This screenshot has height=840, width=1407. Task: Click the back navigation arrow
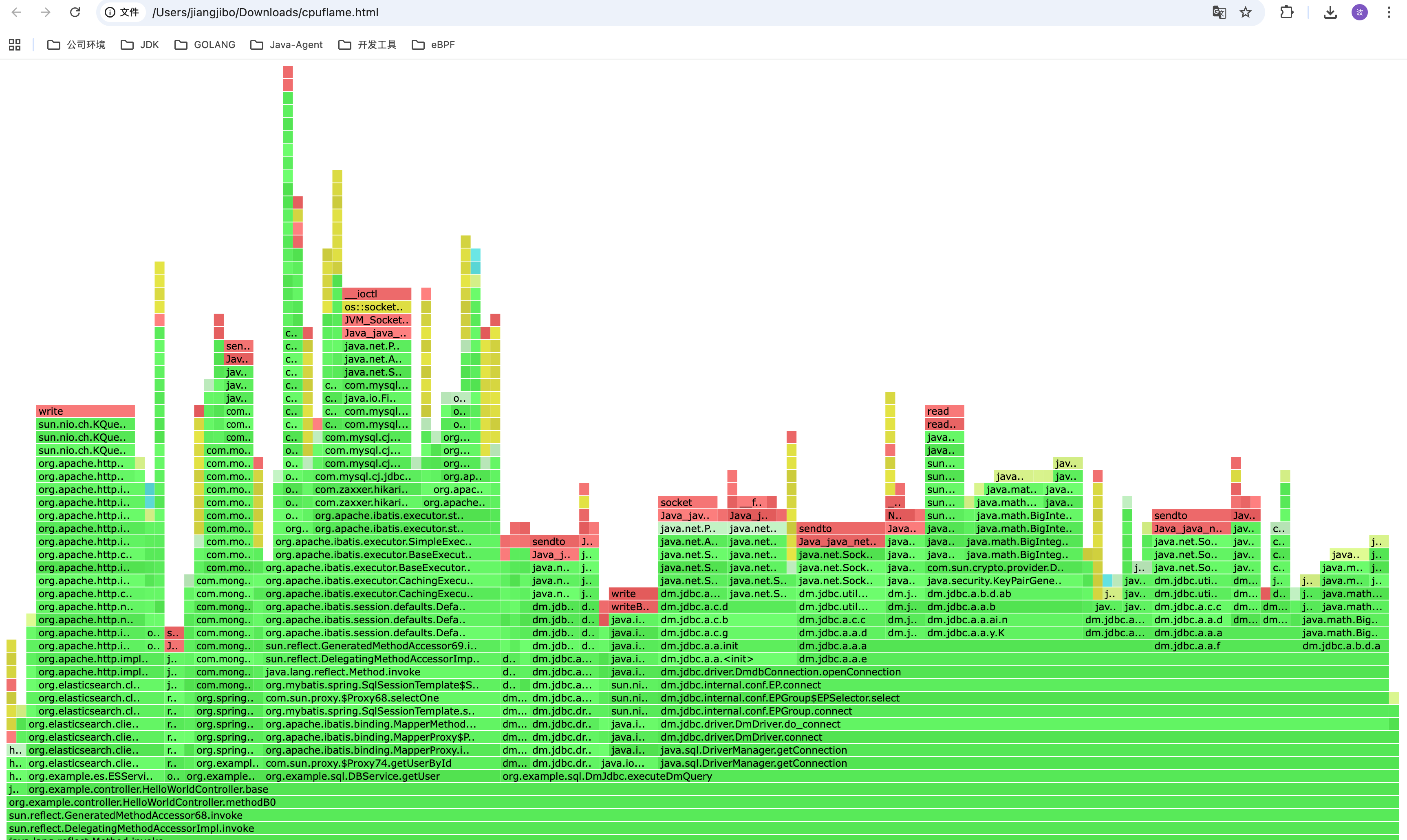click(16, 12)
